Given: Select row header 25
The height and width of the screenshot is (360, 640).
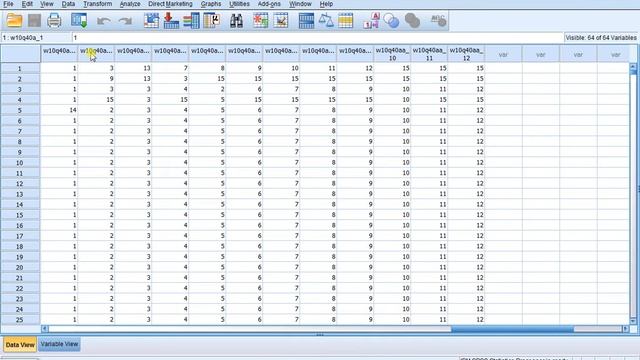Looking at the screenshot, I should pyautogui.click(x=20, y=320).
